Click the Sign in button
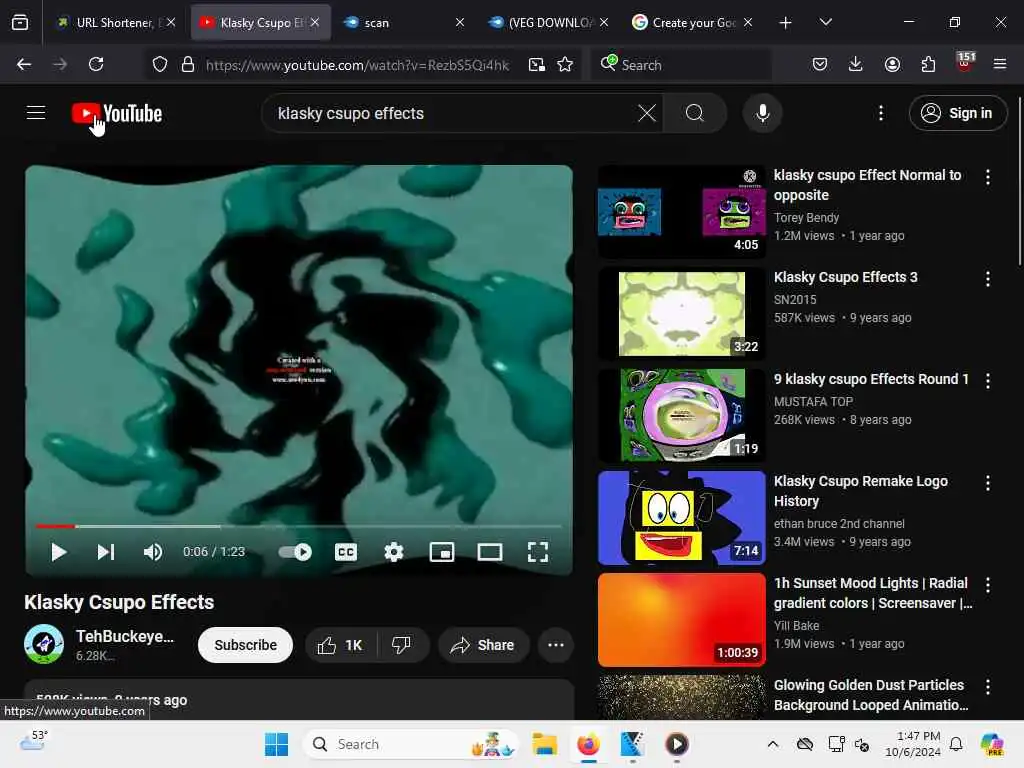This screenshot has width=1024, height=768. click(x=957, y=113)
